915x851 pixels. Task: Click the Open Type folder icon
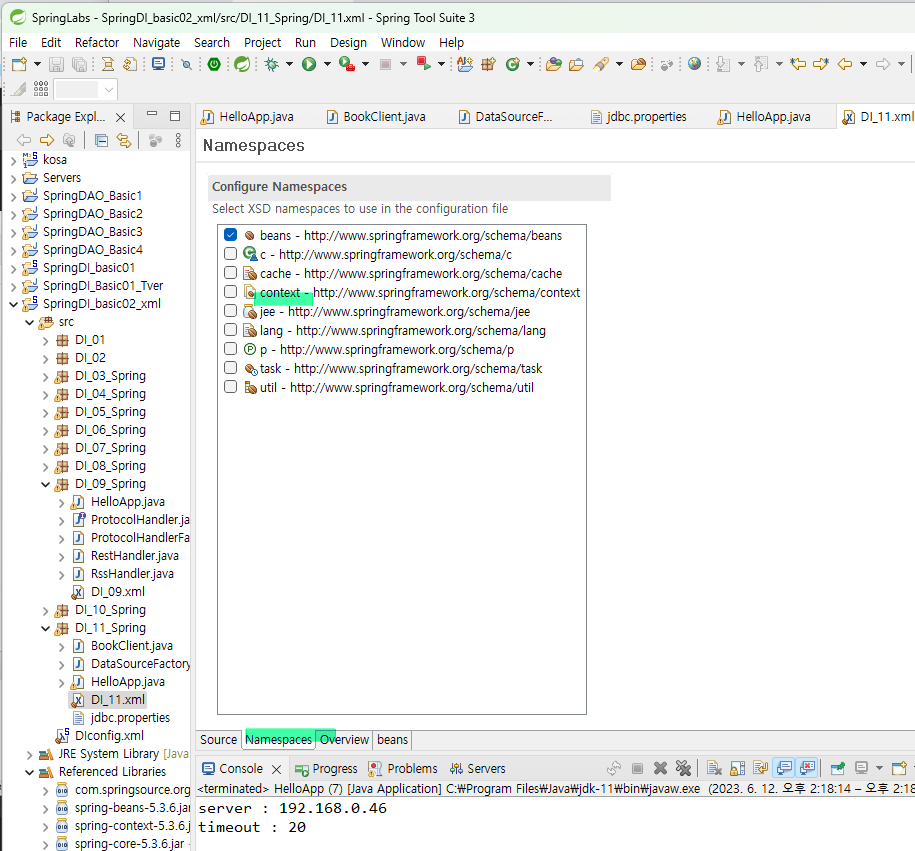(x=554, y=64)
